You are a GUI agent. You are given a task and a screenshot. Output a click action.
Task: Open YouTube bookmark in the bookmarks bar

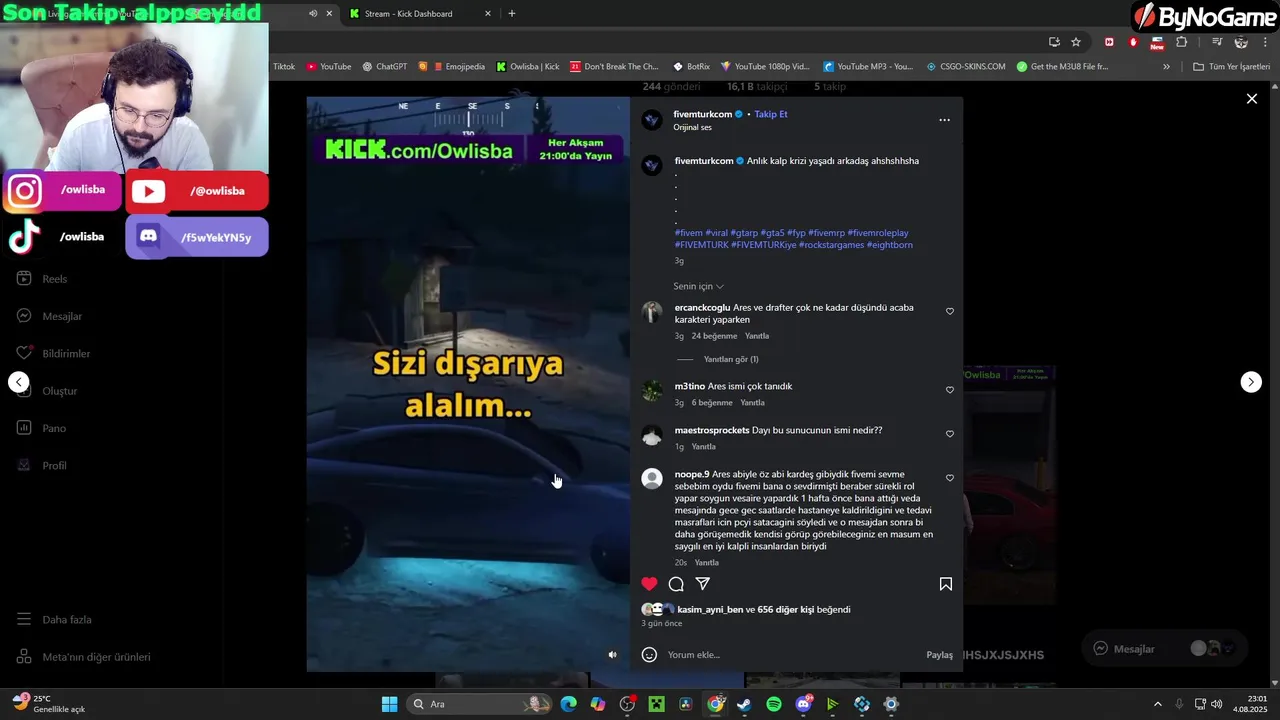(x=329, y=67)
